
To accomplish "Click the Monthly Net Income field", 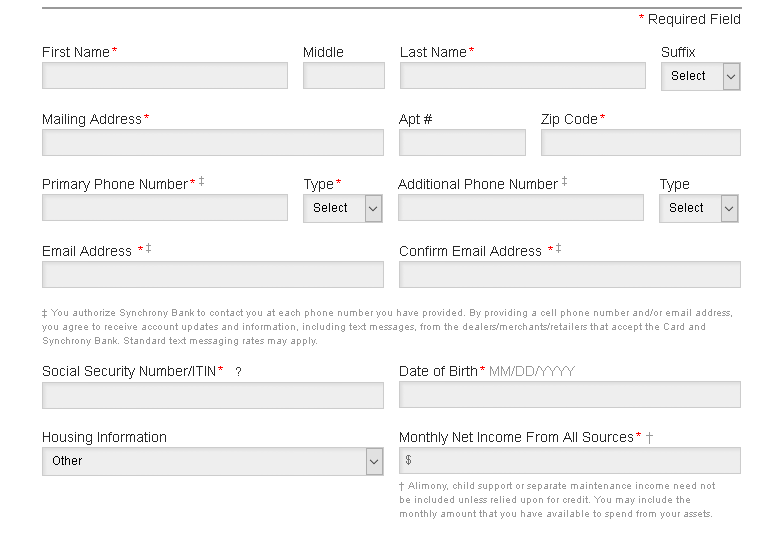I will coord(570,461).
